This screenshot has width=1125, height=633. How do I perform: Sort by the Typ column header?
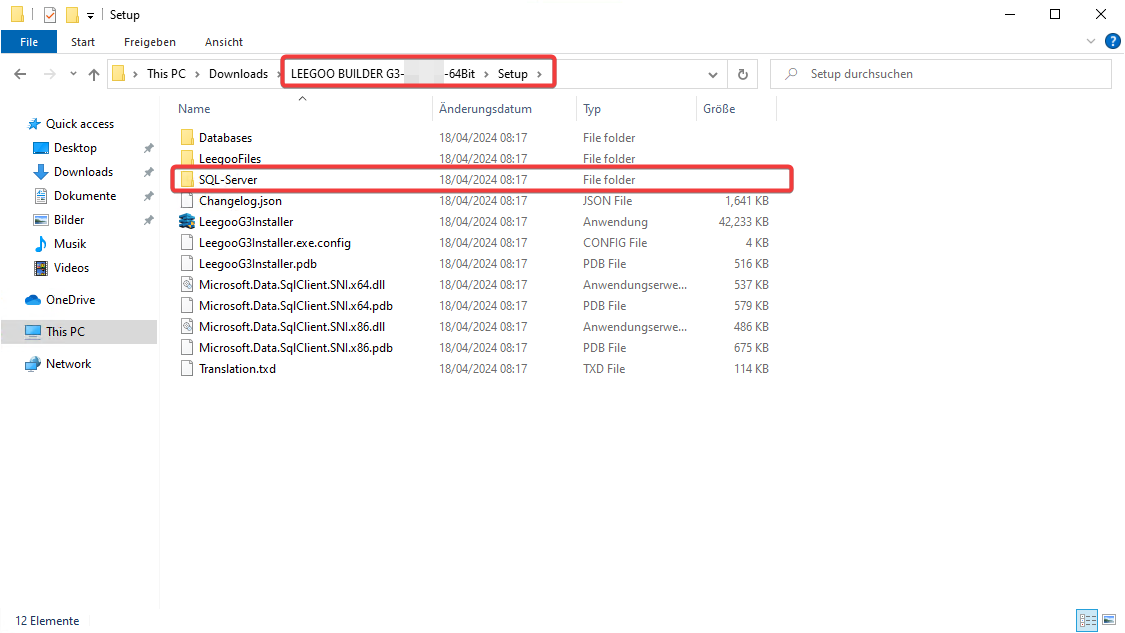click(592, 109)
